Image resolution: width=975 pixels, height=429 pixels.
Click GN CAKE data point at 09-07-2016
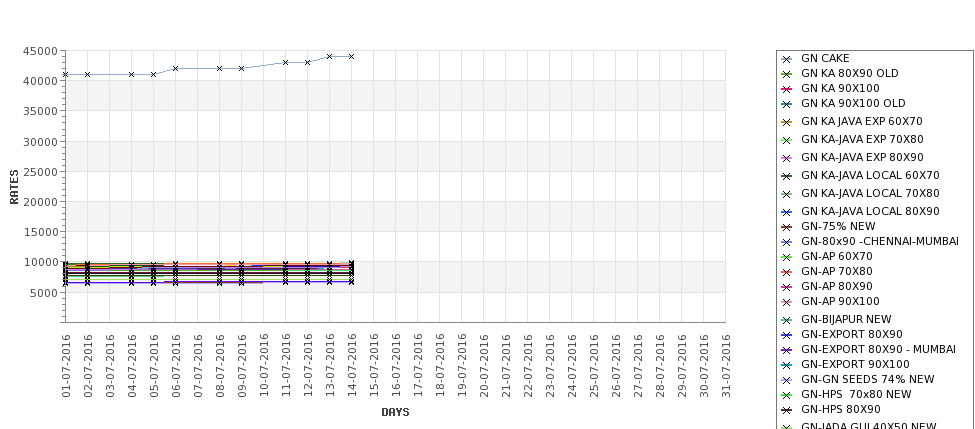click(x=241, y=68)
